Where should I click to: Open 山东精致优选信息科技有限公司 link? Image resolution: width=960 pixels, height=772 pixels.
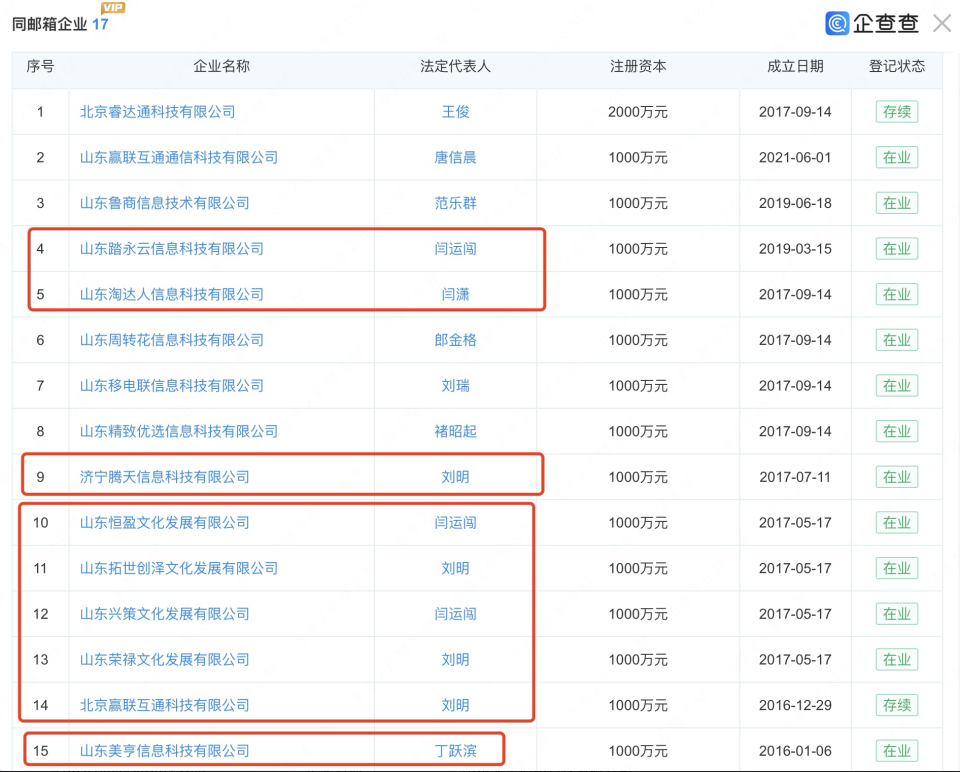[179, 431]
